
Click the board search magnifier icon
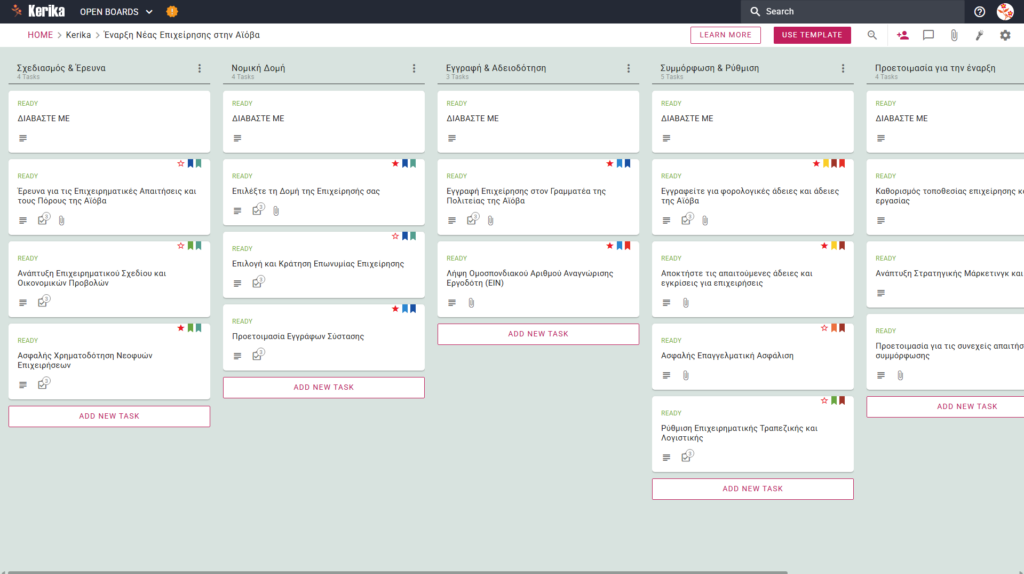tap(872, 35)
